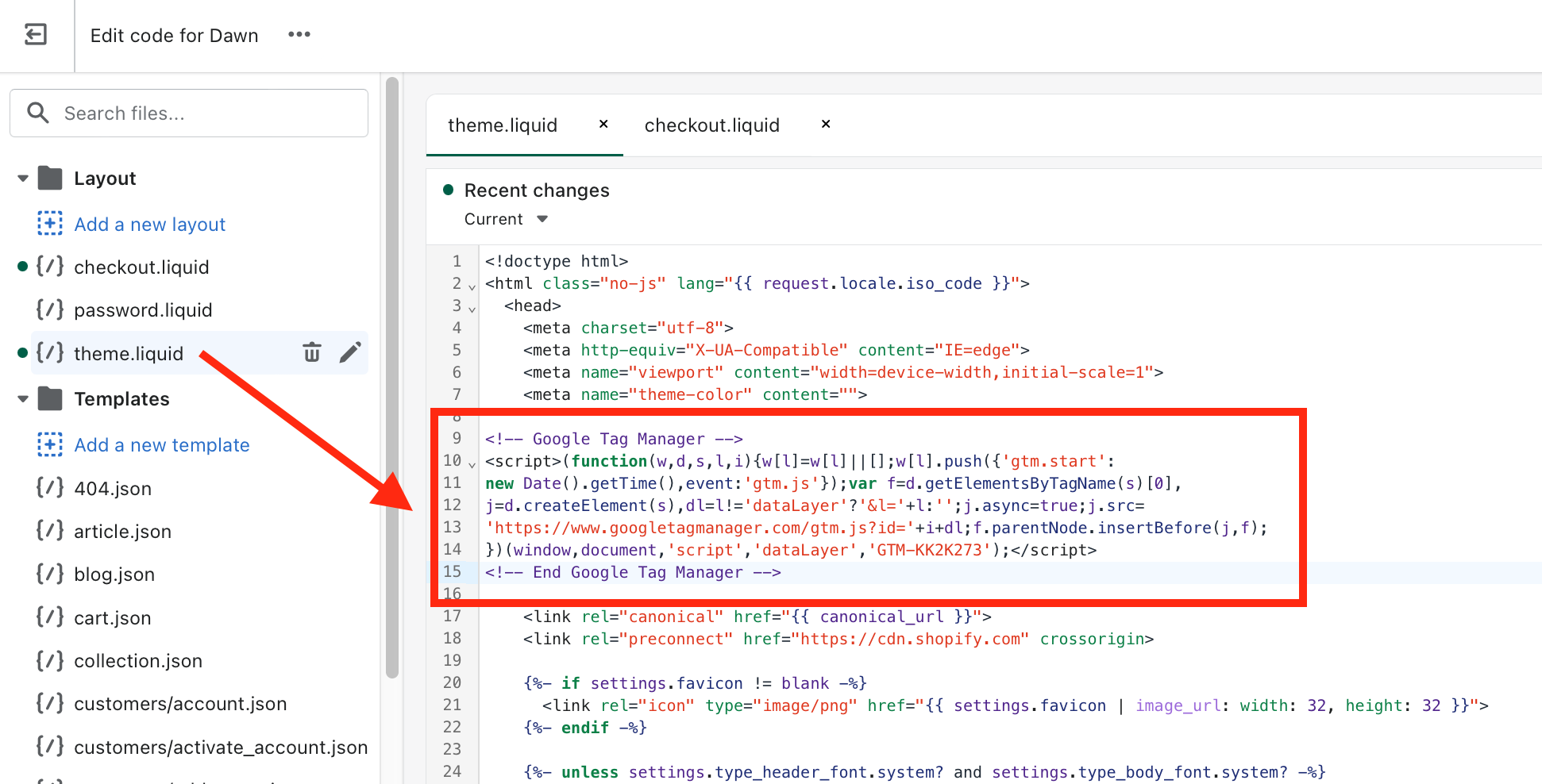The height and width of the screenshot is (784, 1542).
Task: Open customers/activate_account.json template file
Action: 221,747
